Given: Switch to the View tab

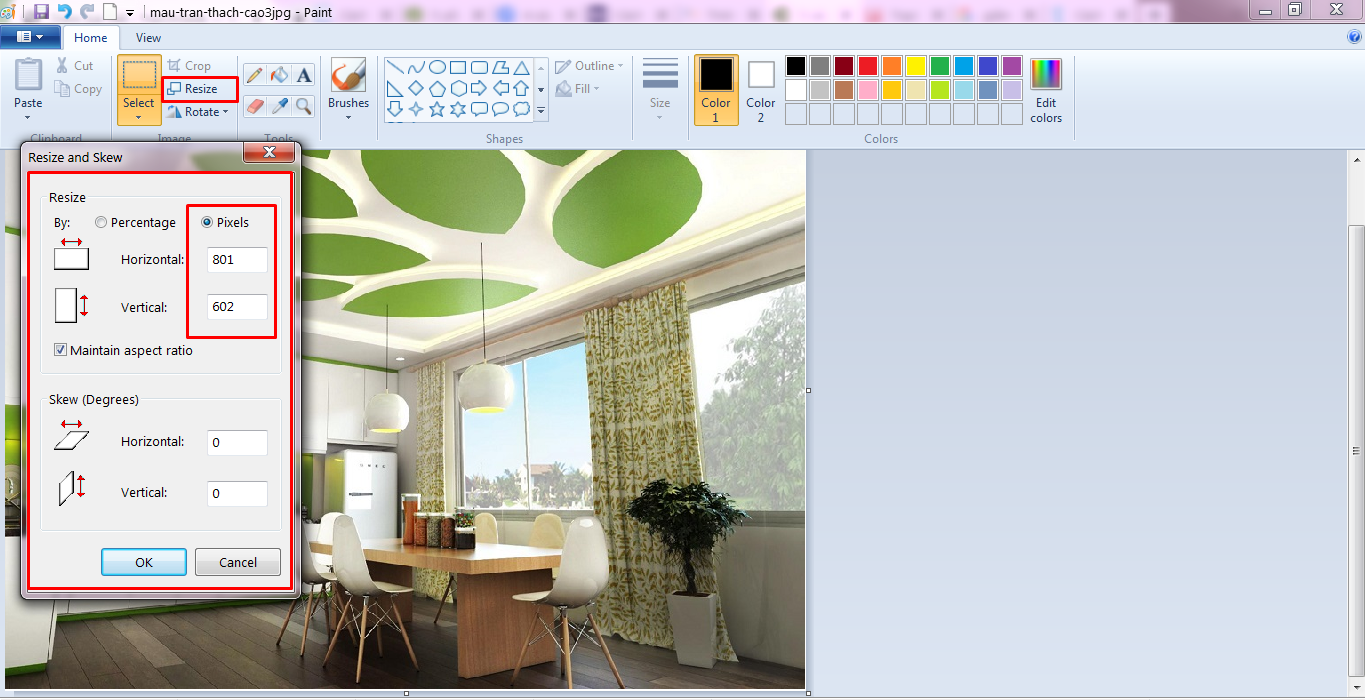Looking at the screenshot, I should [x=148, y=38].
